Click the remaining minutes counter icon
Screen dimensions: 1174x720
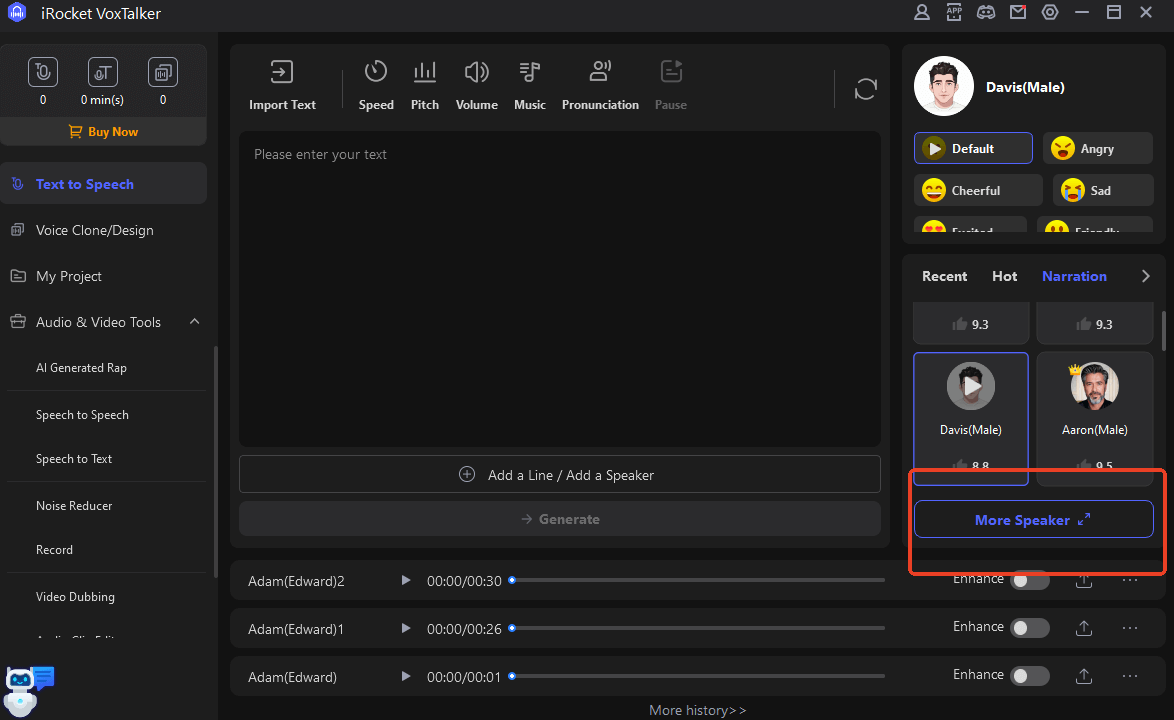click(x=103, y=72)
